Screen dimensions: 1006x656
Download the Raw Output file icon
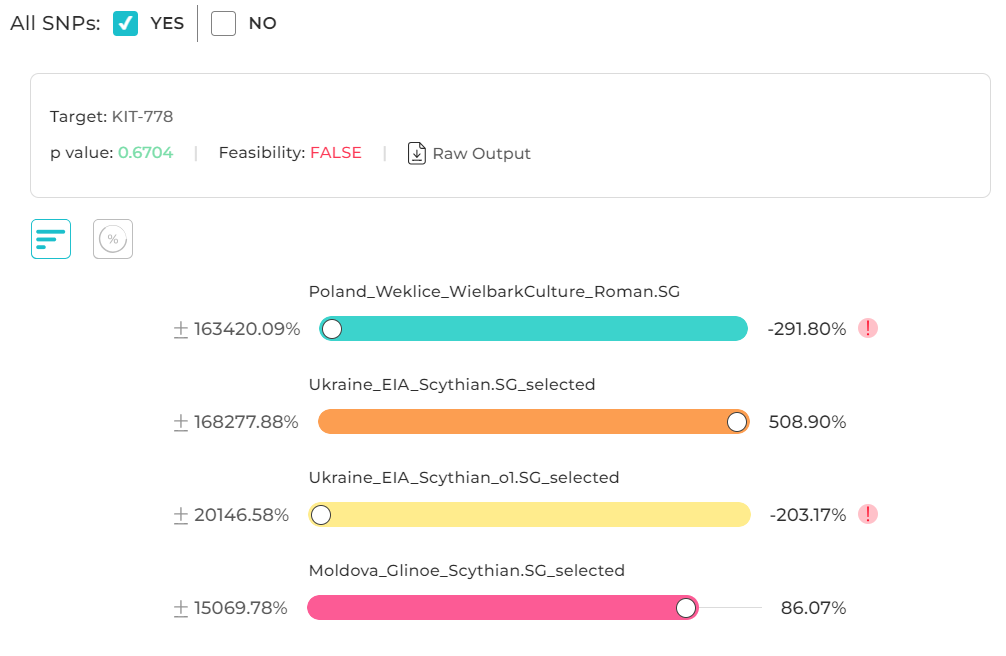[417, 153]
